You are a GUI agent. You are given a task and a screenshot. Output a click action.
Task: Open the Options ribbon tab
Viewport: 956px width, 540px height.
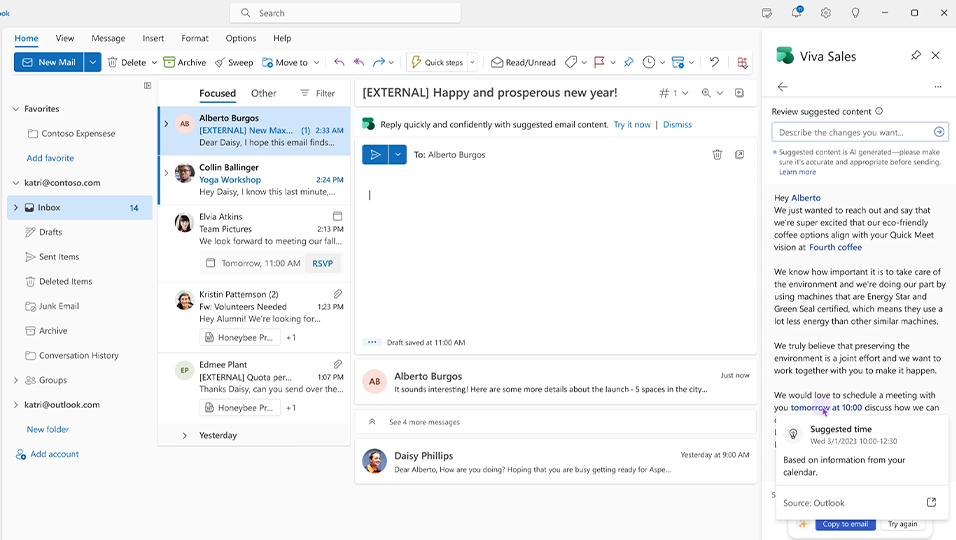(241, 38)
